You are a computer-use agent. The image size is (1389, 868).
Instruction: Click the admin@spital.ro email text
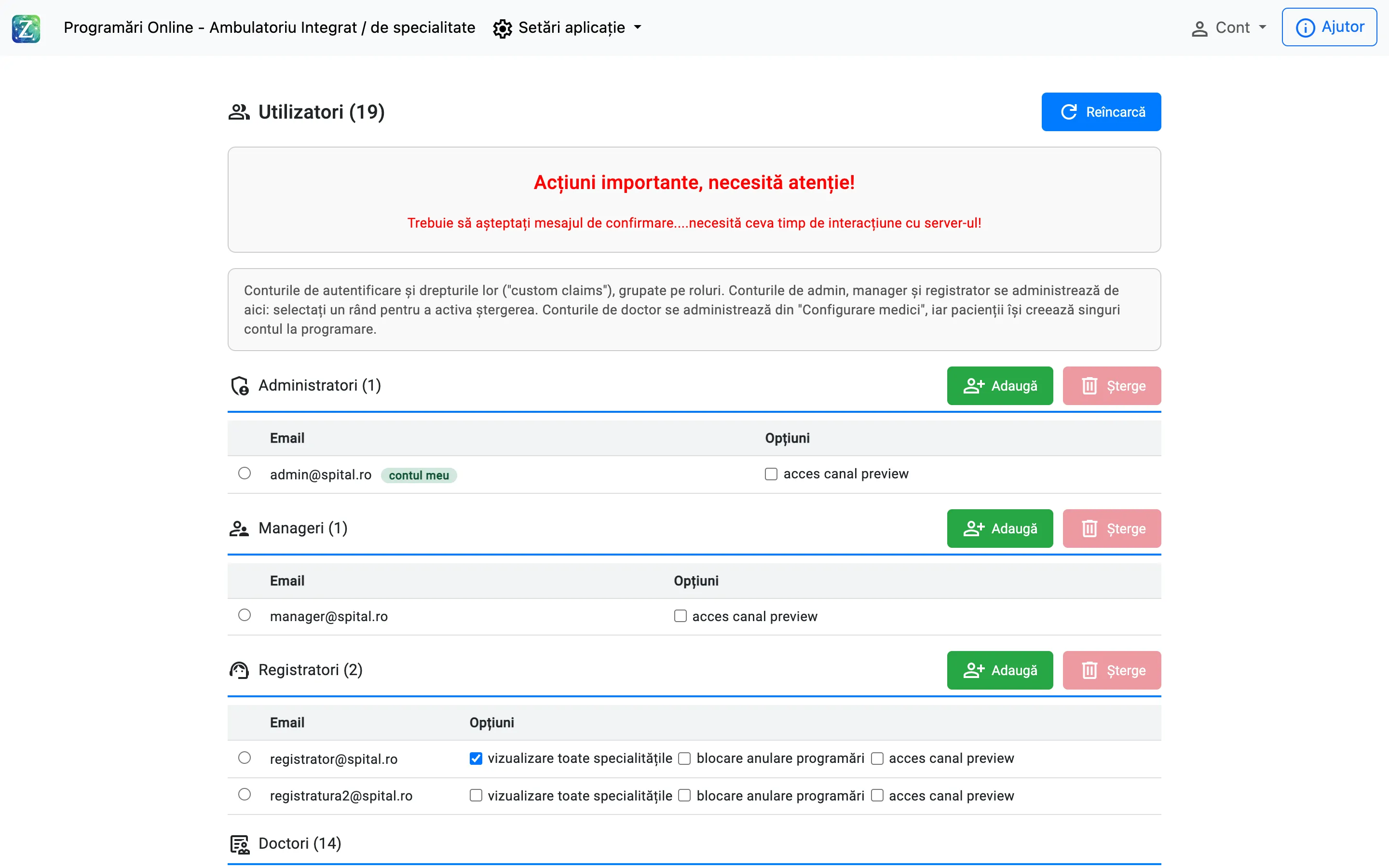coord(321,475)
